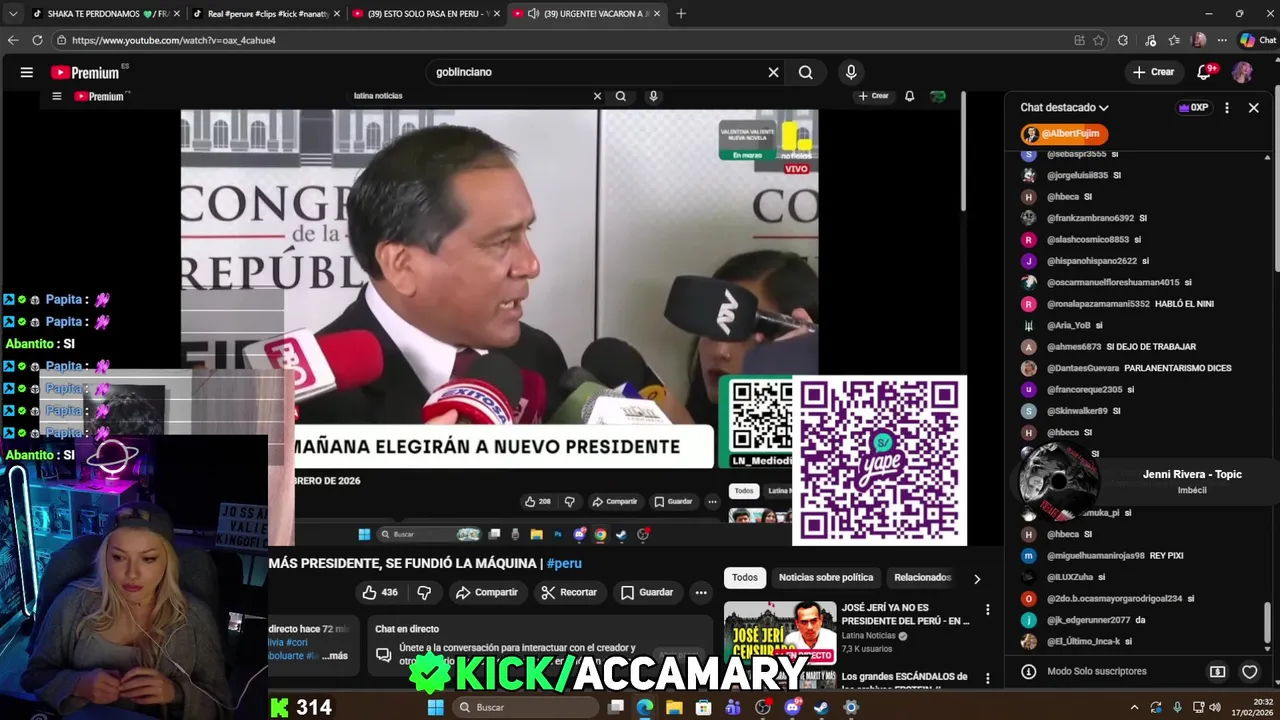Clear inner 'latina noticias' search
Screen dimensions: 1280x720
597,96
